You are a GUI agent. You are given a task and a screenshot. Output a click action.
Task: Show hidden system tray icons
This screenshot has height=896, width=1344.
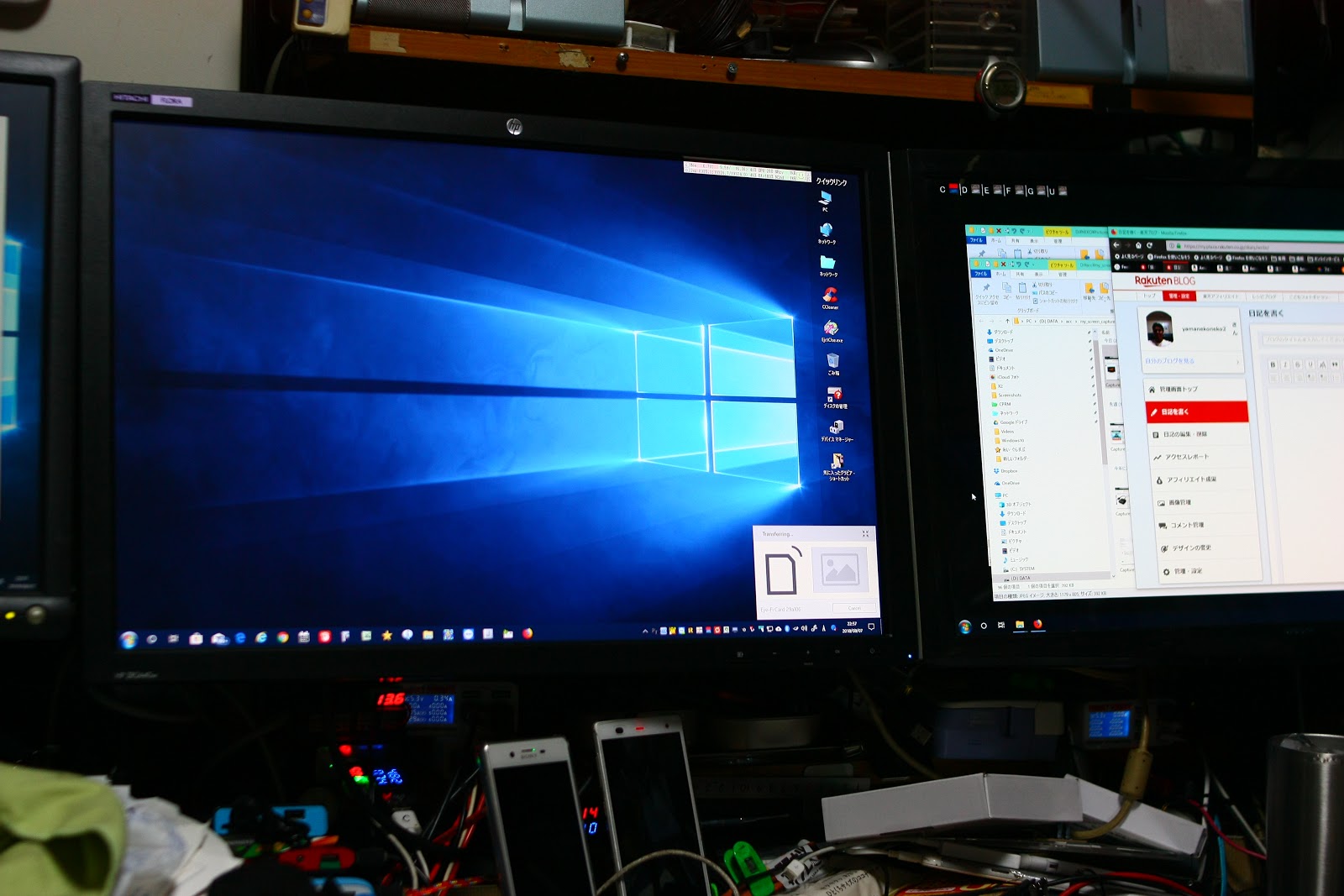pos(645,630)
